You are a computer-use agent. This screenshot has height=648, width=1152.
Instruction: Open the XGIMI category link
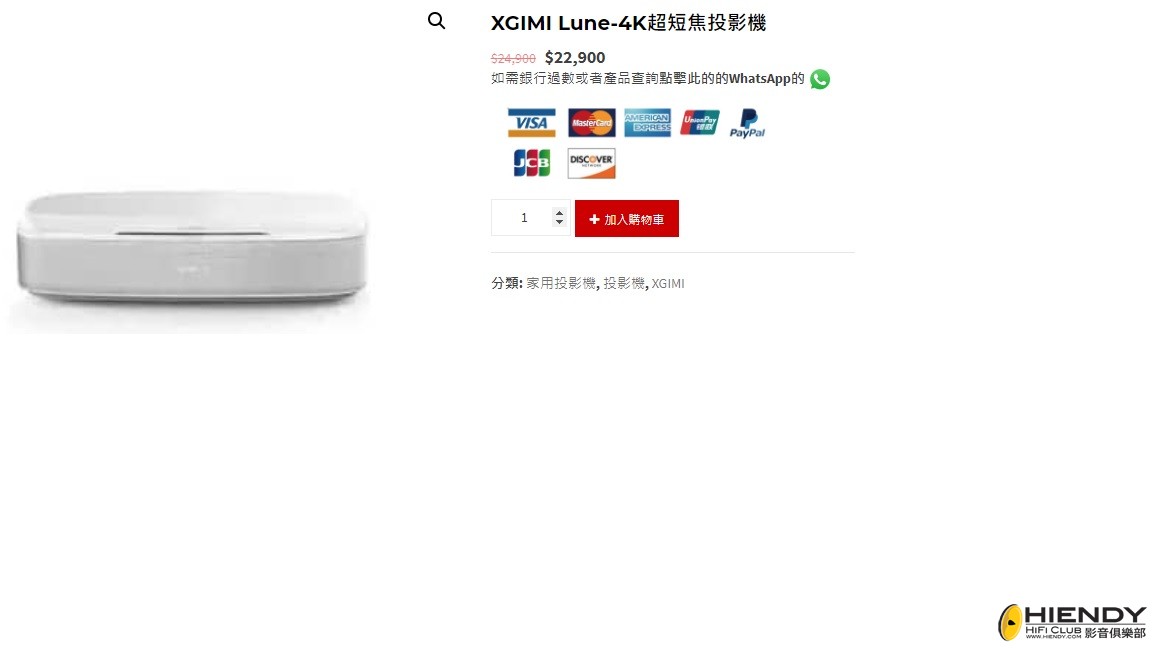[x=668, y=284]
